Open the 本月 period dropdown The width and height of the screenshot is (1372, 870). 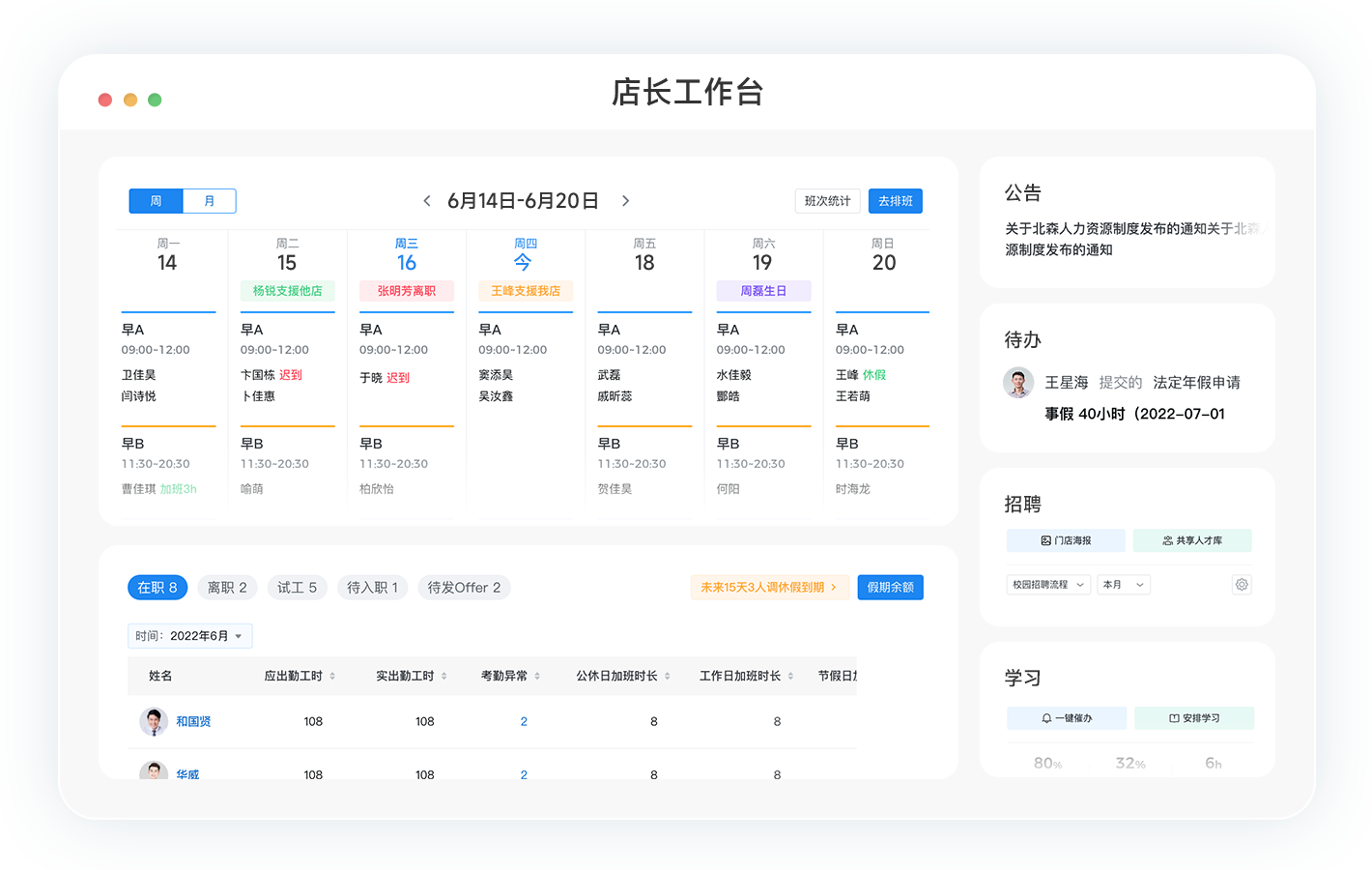pyautogui.click(x=1123, y=585)
